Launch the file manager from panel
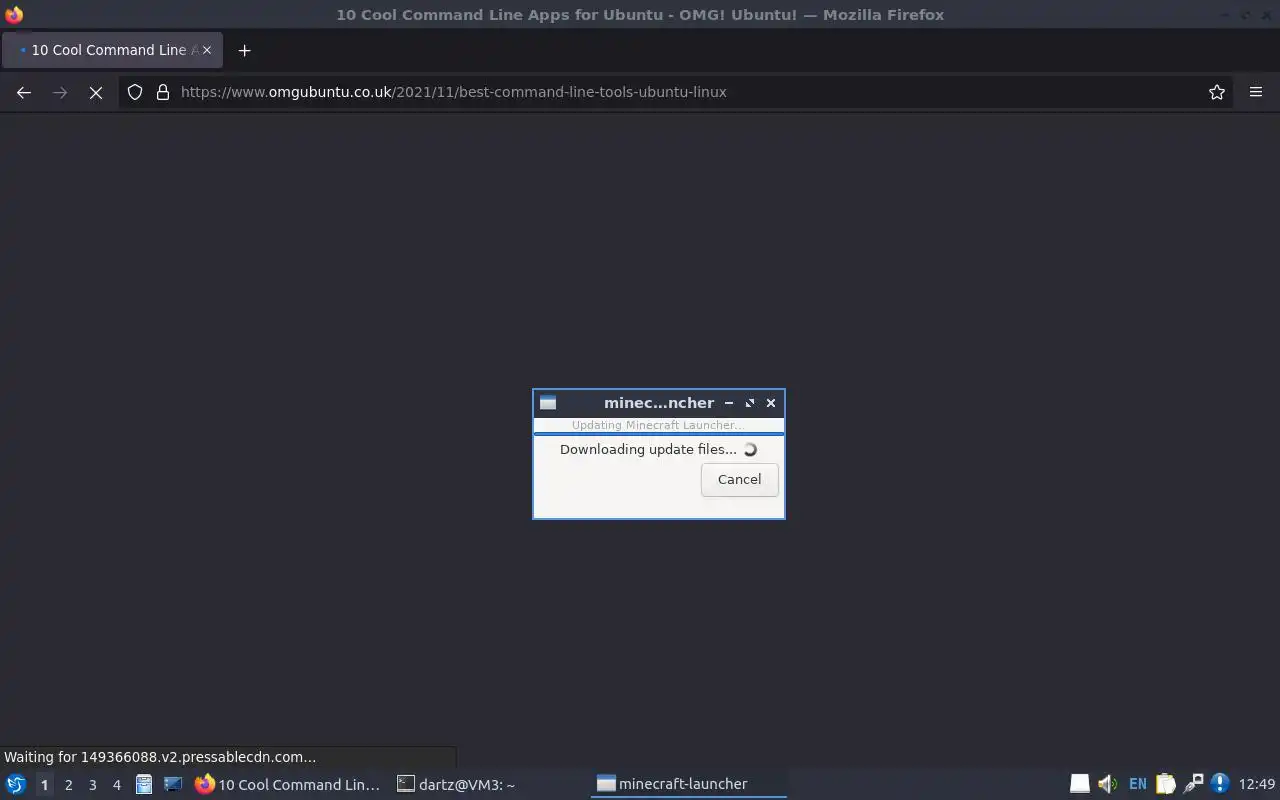The height and width of the screenshot is (800, 1280). (x=144, y=785)
